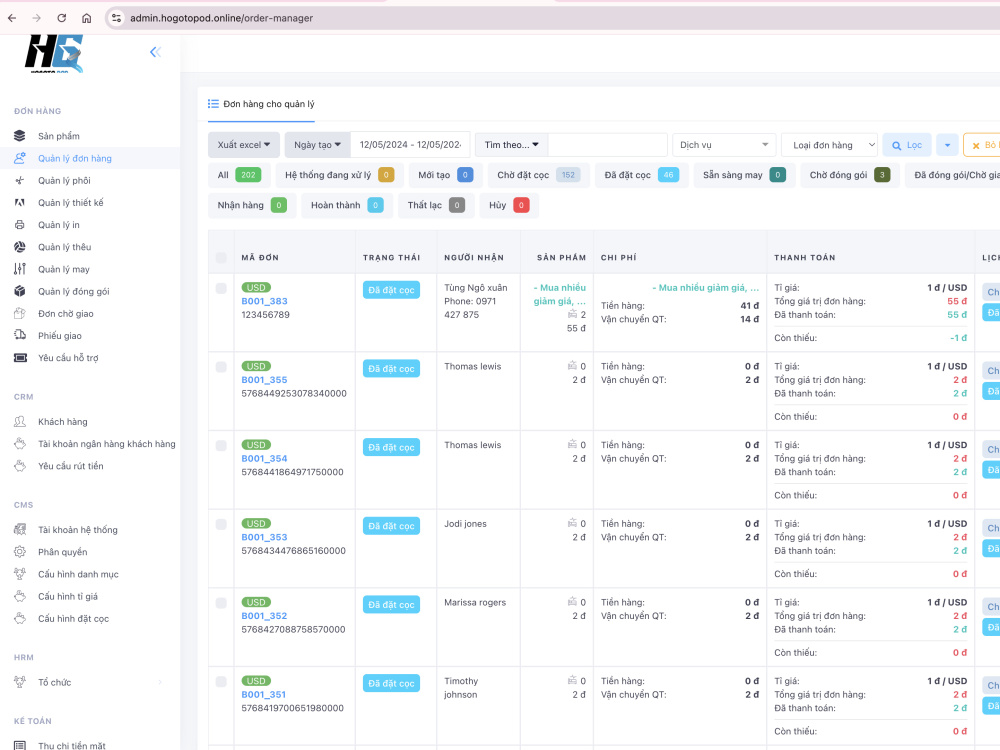
Task: Select the Mới tạo status tab
Action: pyautogui.click(x=445, y=175)
